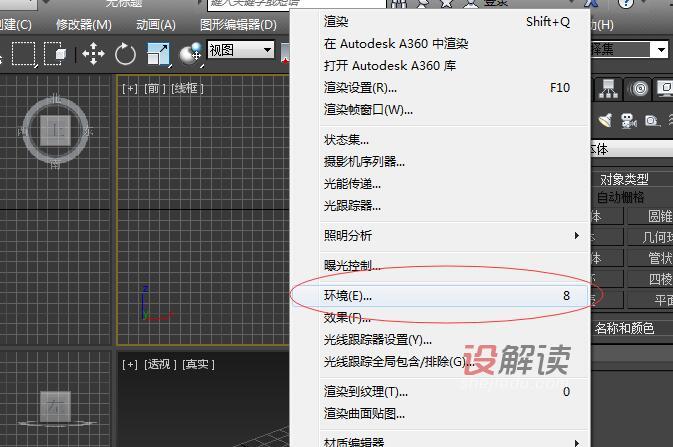Viewport: 673px width, 447px height.
Task: Open the Hierarchy command panel tab
Action: (608, 88)
